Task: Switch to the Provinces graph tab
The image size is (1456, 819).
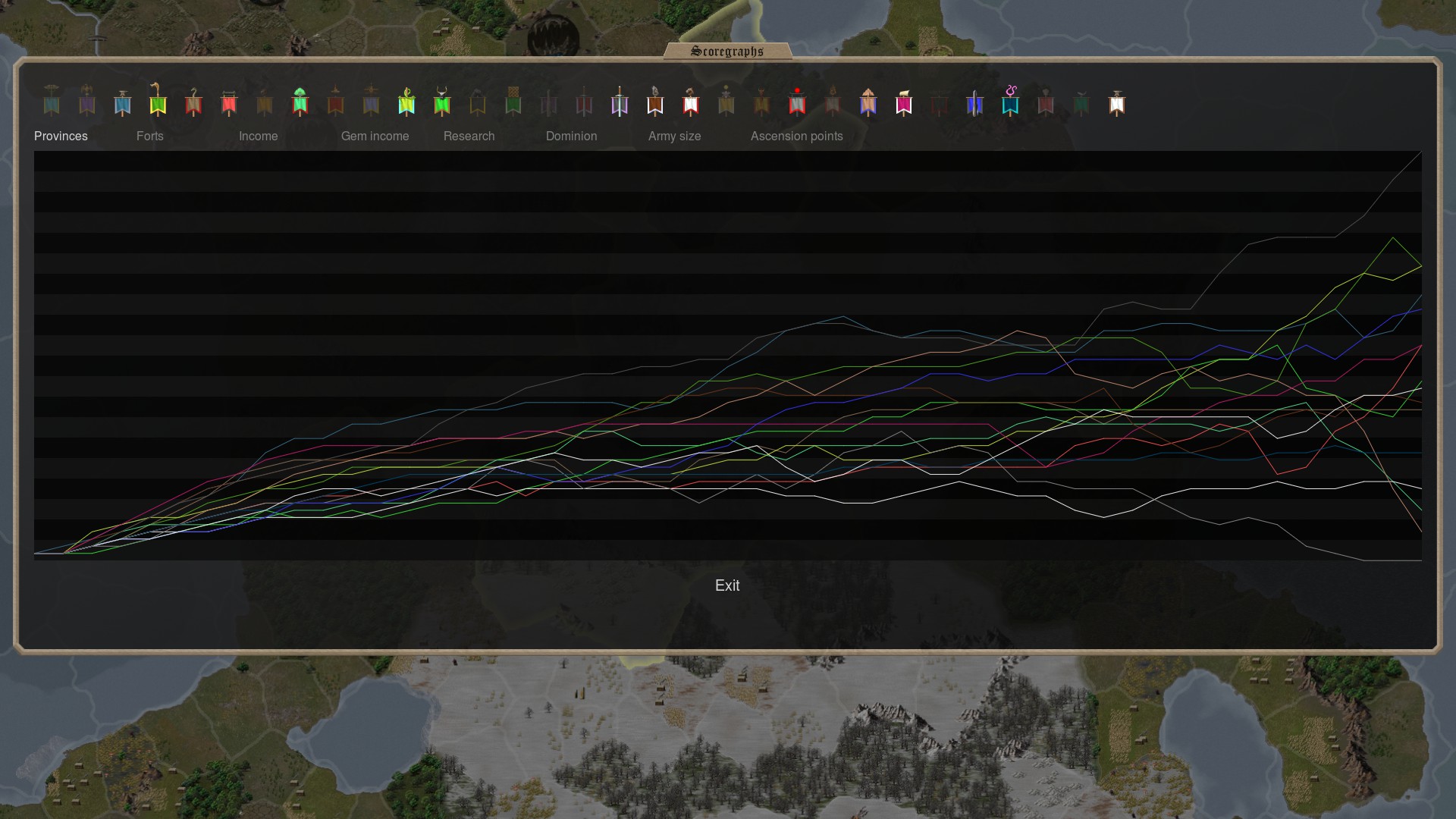Action: point(61,136)
